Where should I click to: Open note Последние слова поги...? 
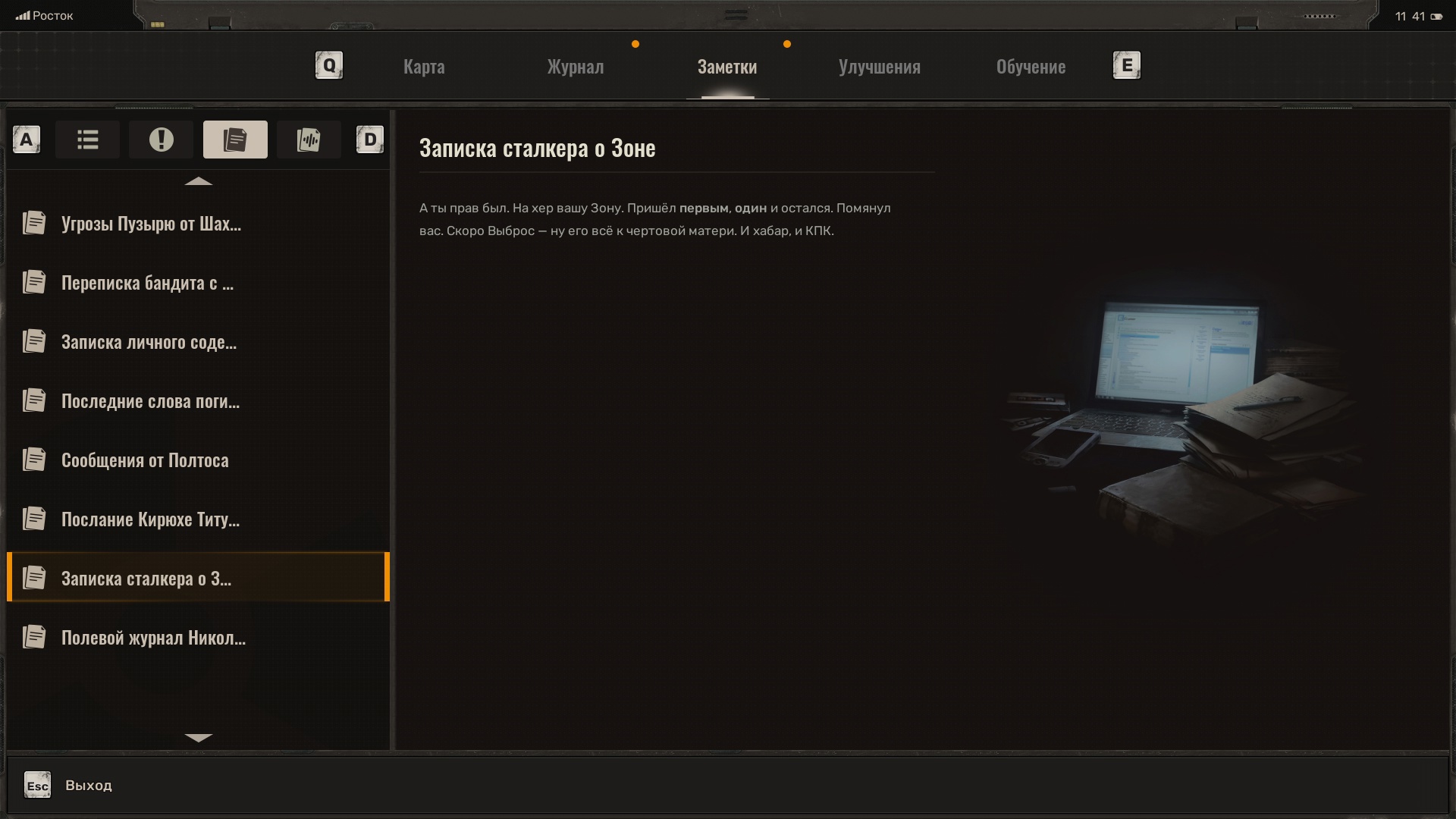coord(198,401)
